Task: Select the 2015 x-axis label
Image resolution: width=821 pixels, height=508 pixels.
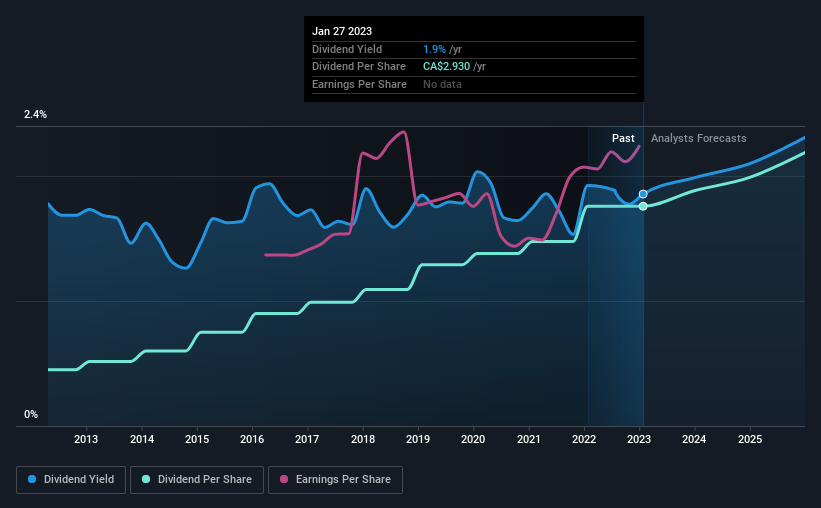Action: tap(197, 439)
